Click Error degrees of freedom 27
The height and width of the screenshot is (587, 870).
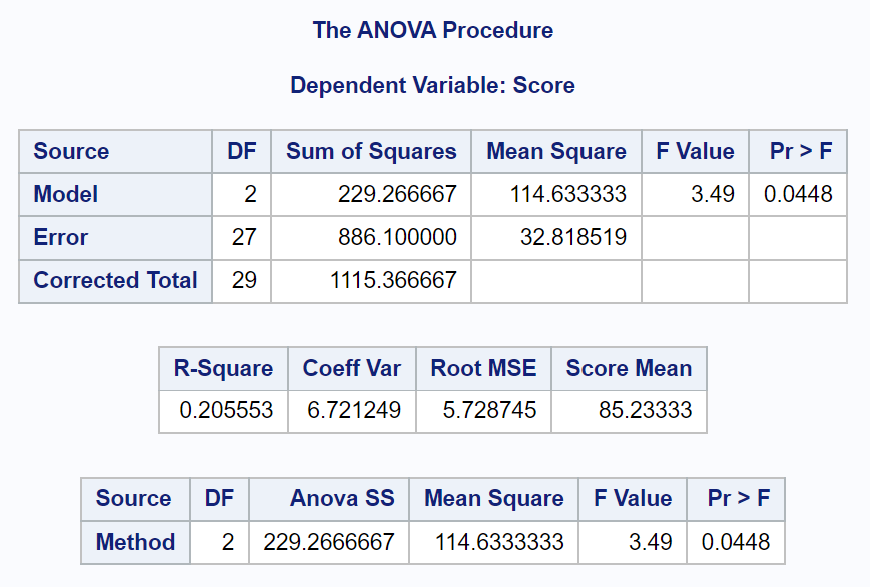[244, 237]
